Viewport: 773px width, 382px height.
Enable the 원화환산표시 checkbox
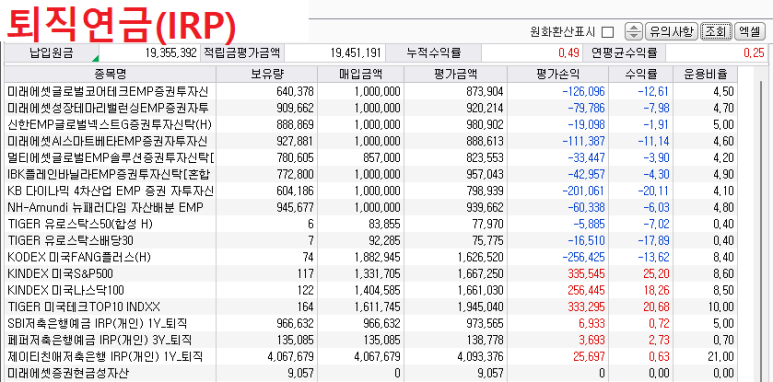click(x=608, y=33)
